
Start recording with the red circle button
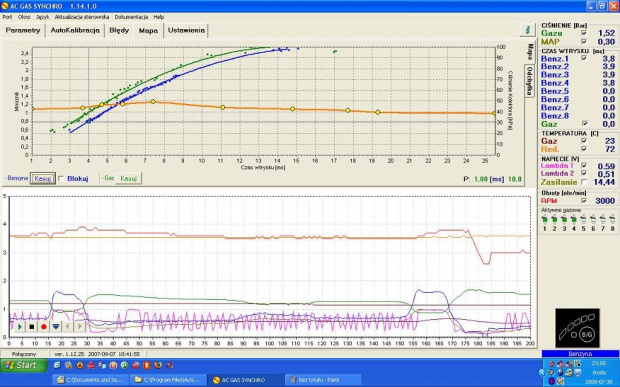click(43, 327)
